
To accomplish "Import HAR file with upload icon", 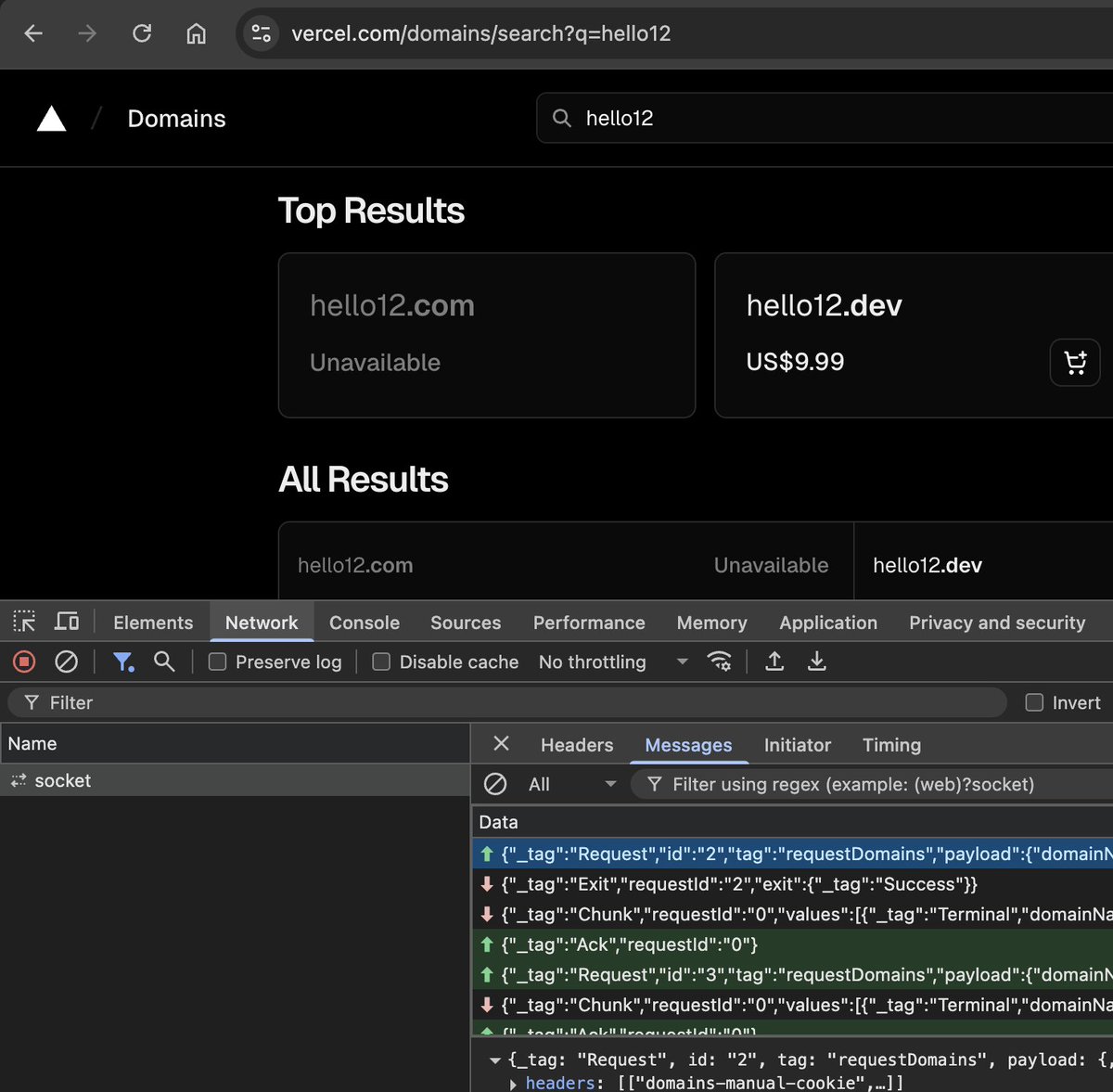I will (x=774, y=662).
